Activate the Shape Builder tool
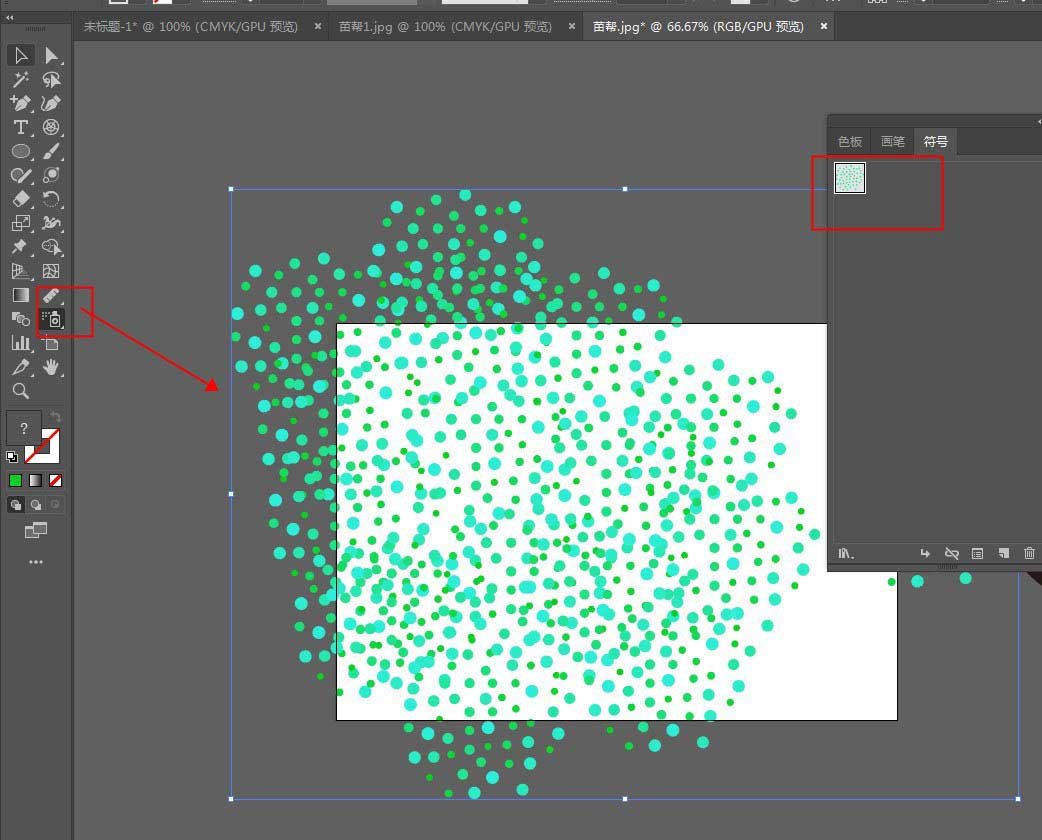Screen dimensions: 1042x840 point(51,247)
